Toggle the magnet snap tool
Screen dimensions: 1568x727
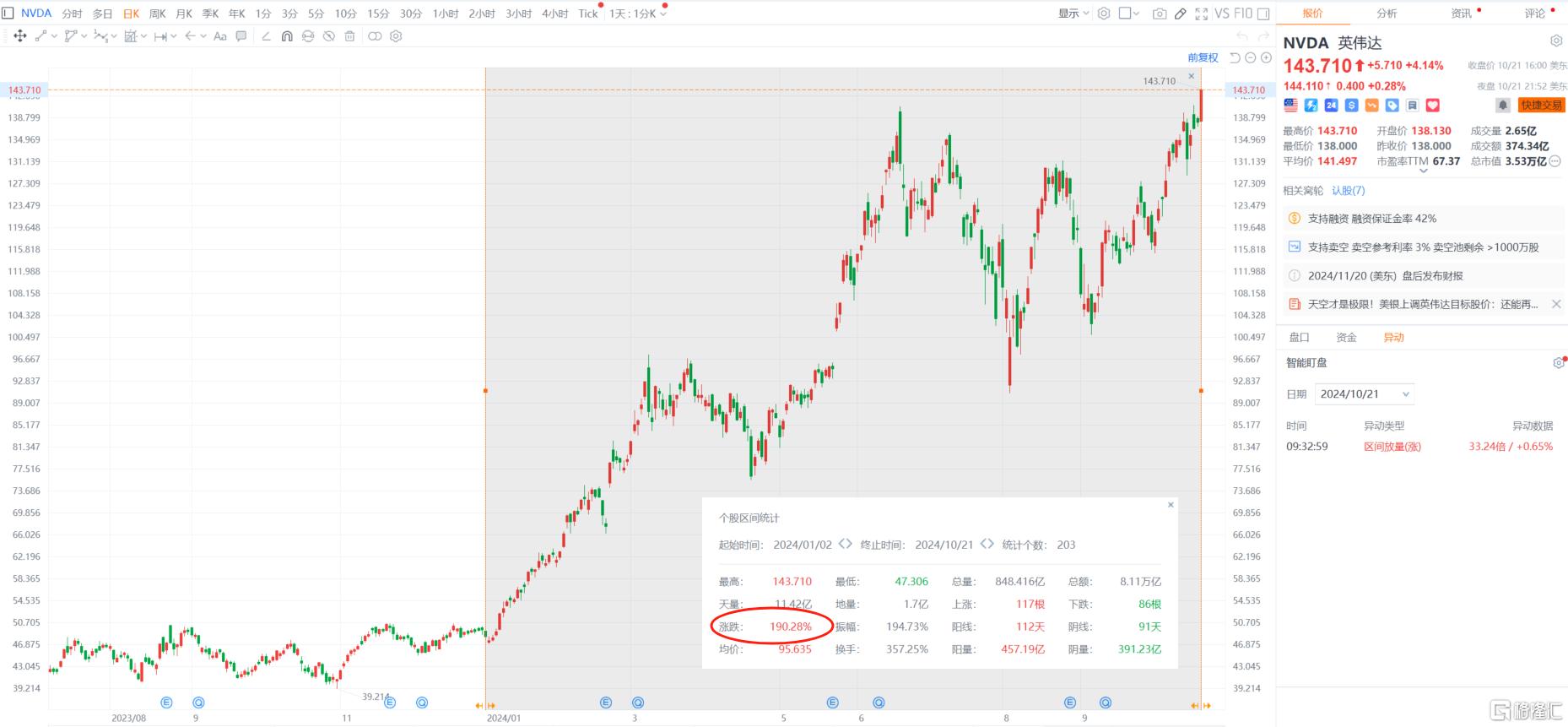tap(287, 36)
